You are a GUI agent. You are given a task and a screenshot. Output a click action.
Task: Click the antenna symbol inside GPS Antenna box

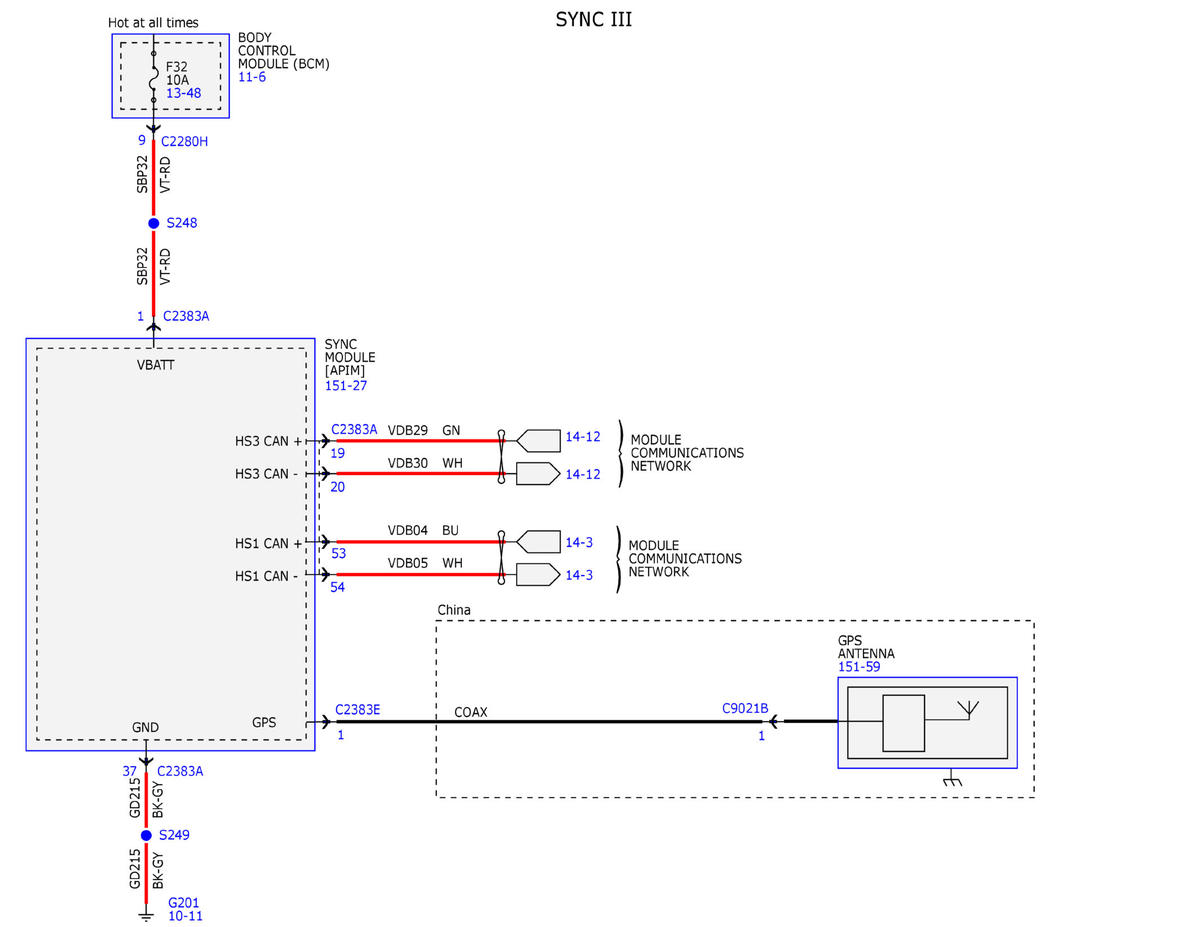(x=967, y=709)
